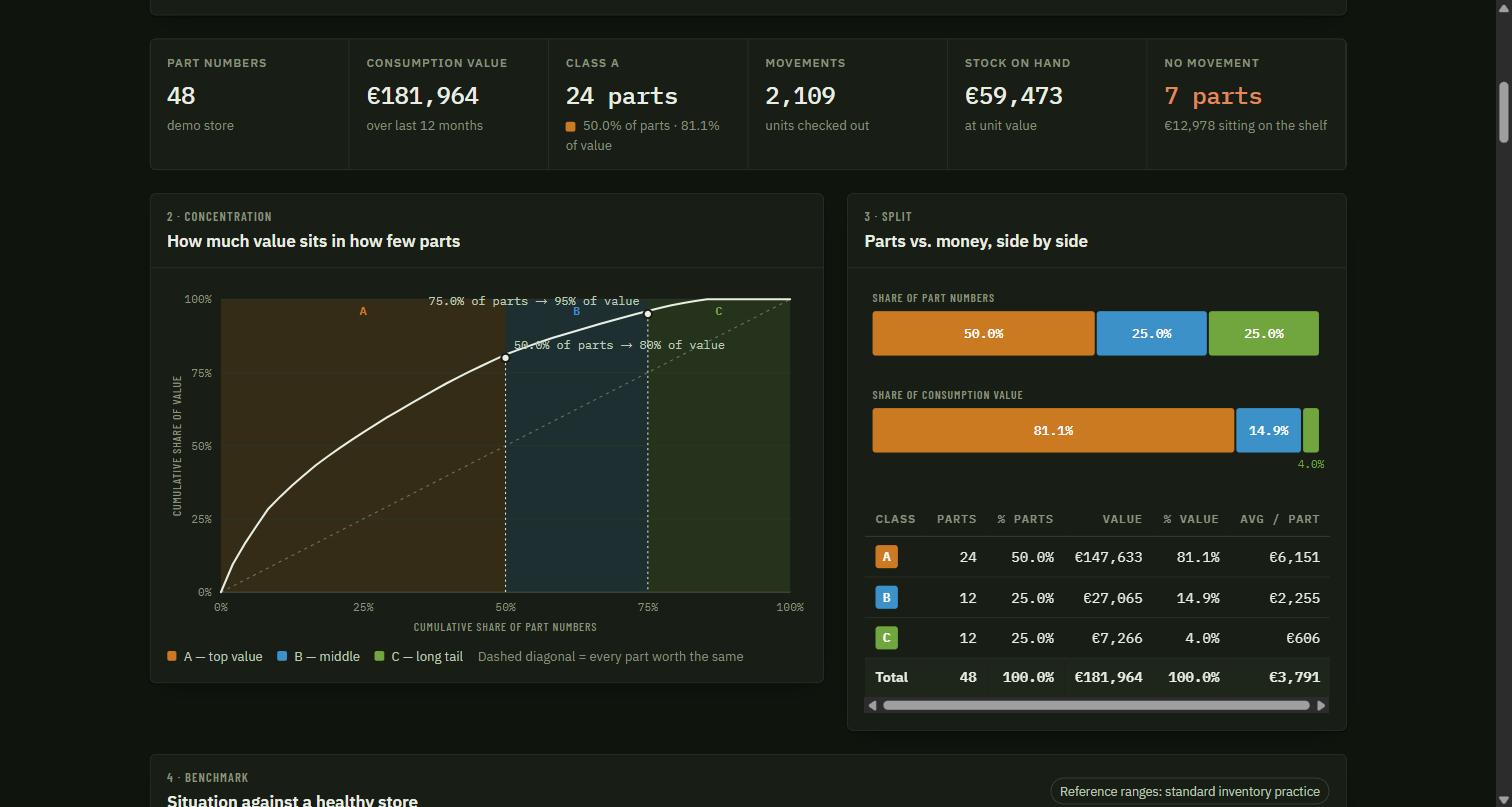
Task: Click the blue class B badge in table
Action: coord(886,598)
